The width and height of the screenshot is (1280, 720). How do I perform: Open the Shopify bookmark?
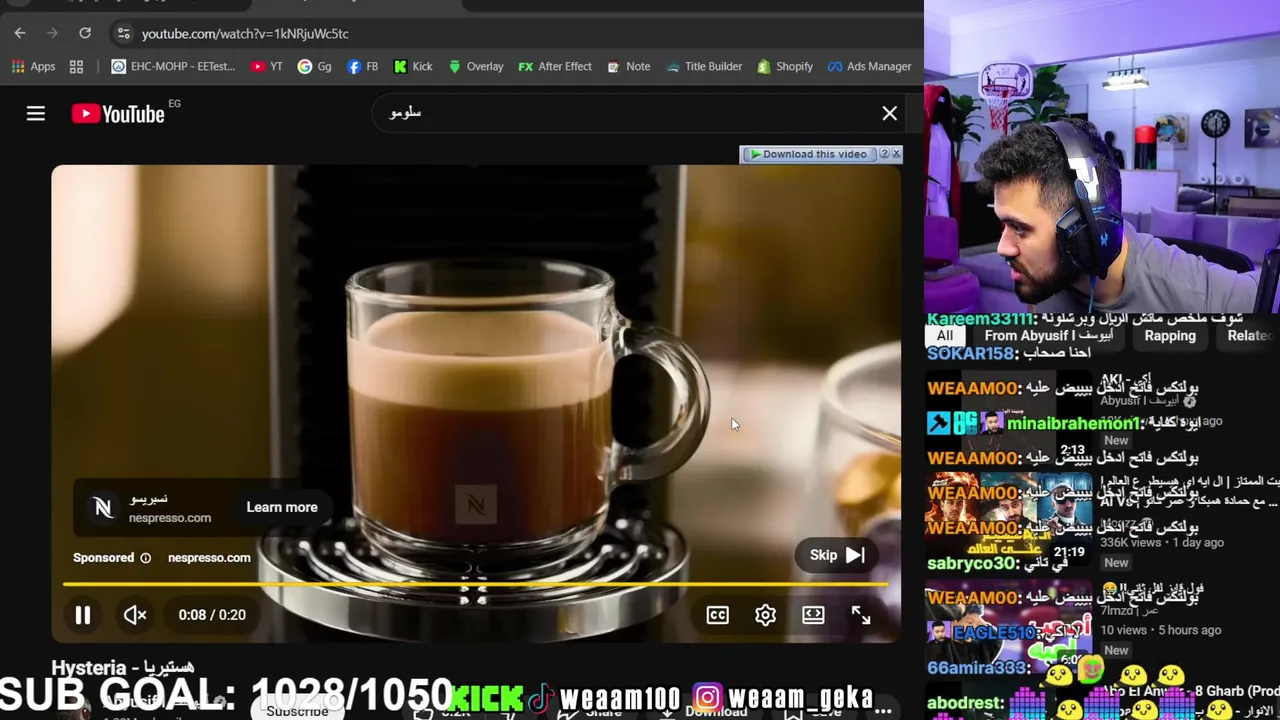785,67
